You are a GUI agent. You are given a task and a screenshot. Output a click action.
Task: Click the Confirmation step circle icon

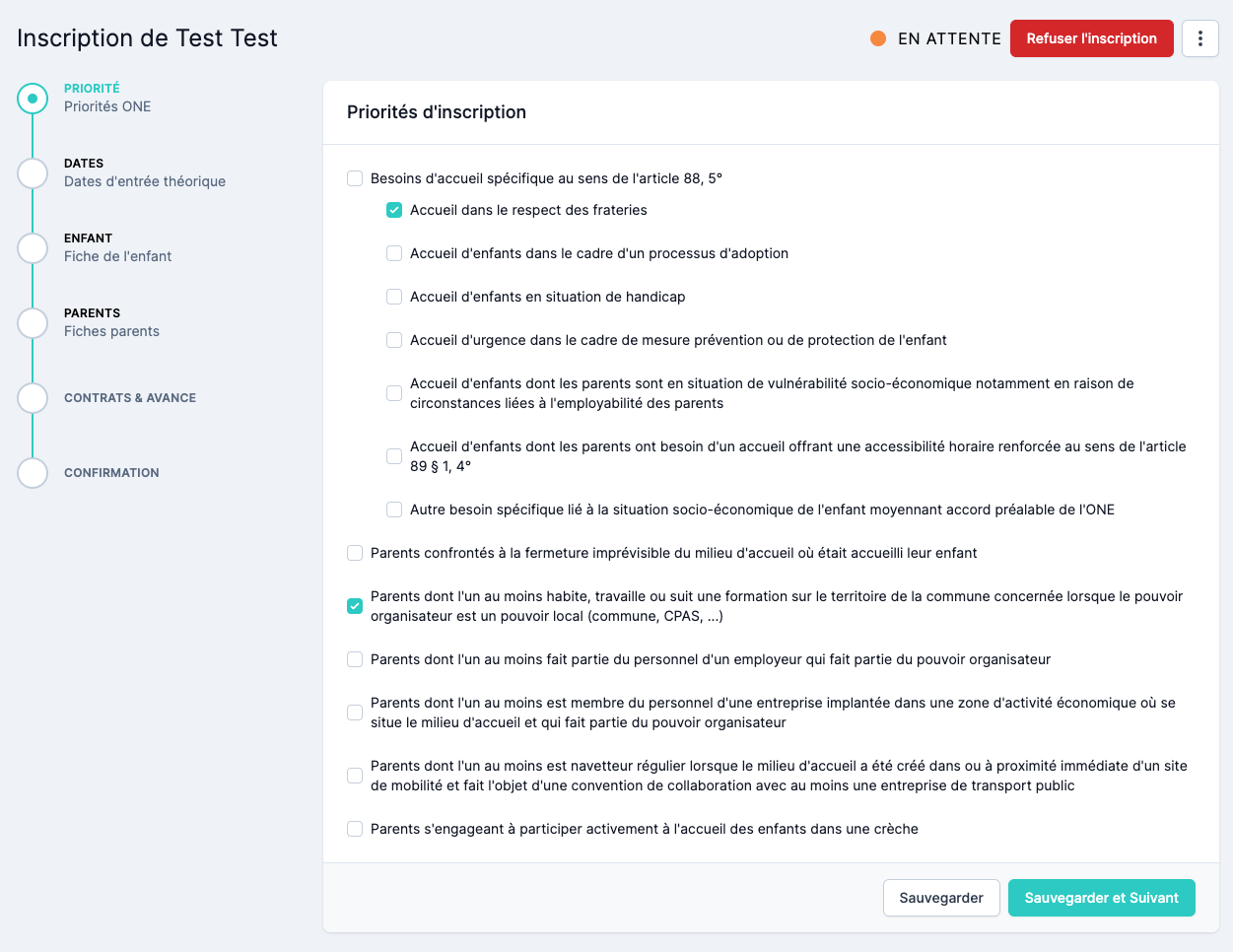33,473
